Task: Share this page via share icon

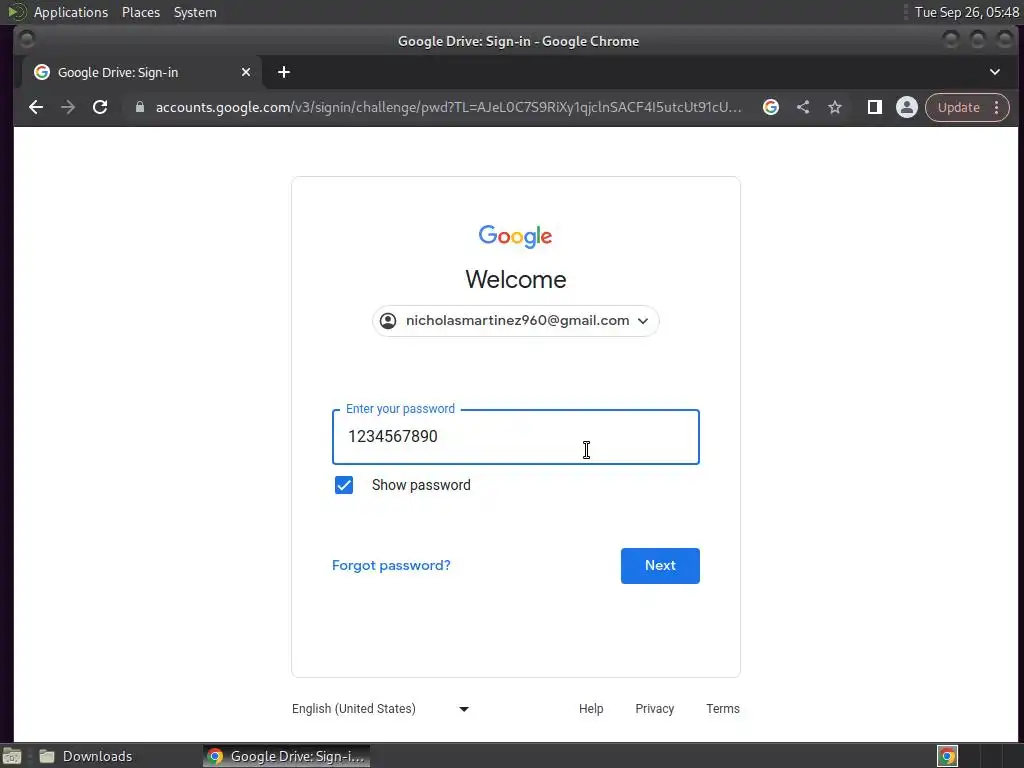Action: [x=803, y=107]
